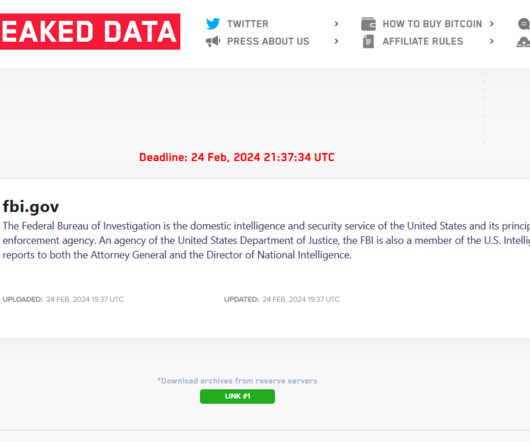Open the AFFILIATE RULES menu link

pyautogui.click(x=423, y=41)
